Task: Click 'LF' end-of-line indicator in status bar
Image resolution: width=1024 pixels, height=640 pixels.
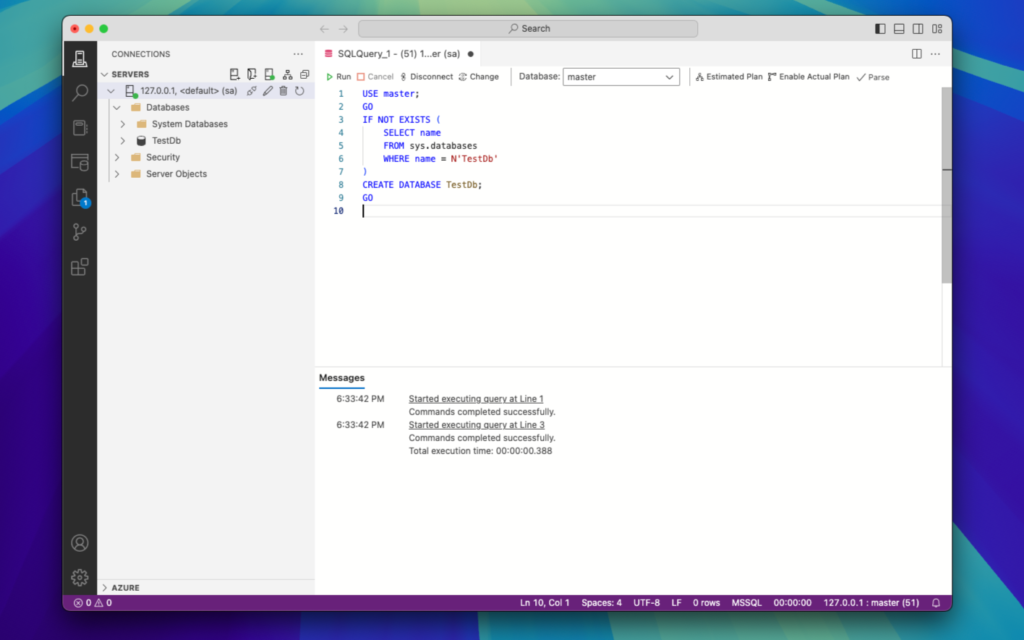Action: pos(677,603)
